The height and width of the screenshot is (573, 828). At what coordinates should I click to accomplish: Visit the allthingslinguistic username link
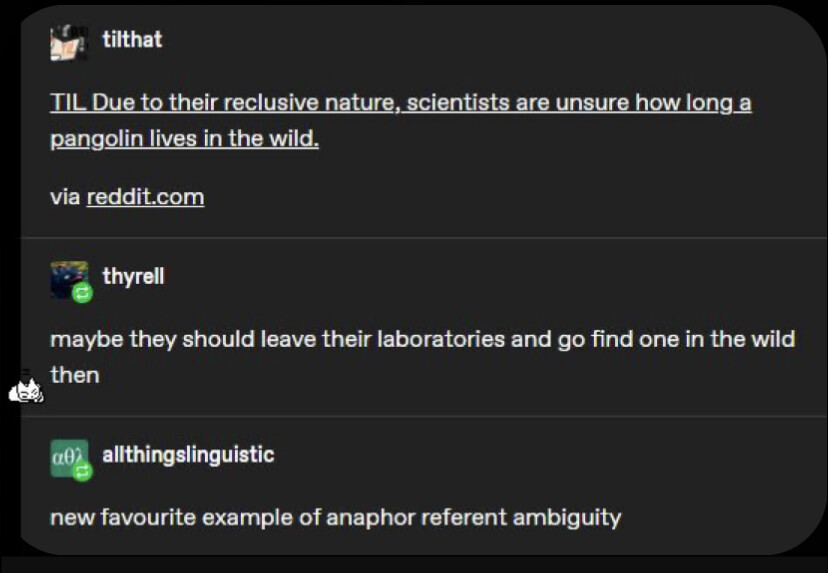(188, 455)
